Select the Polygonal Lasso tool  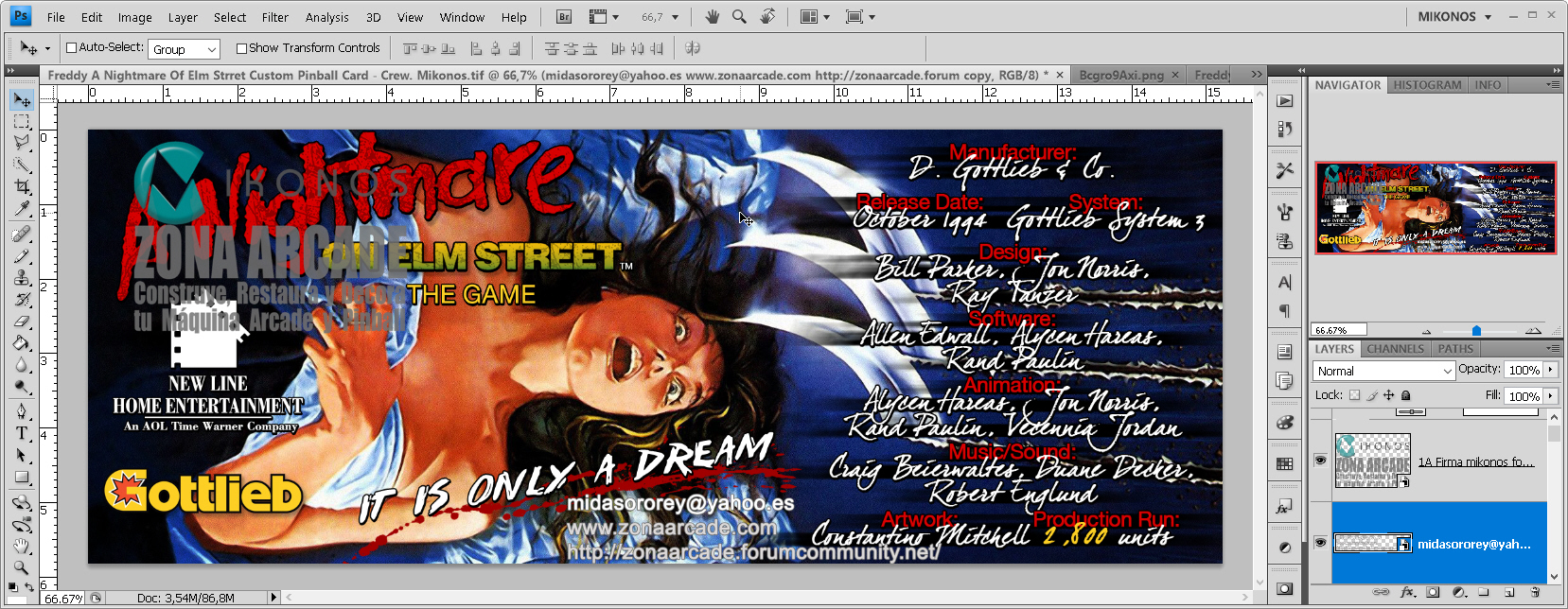click(22, 143)
